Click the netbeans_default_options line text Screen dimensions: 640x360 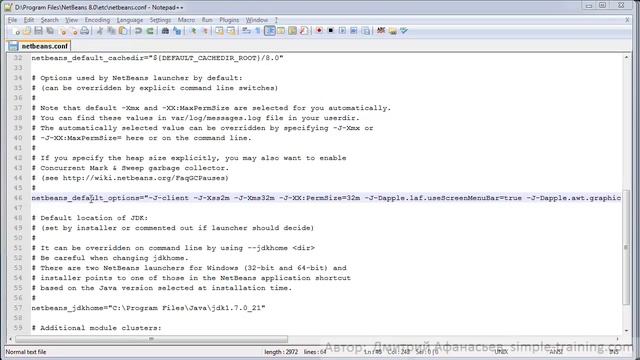point(326,198)
